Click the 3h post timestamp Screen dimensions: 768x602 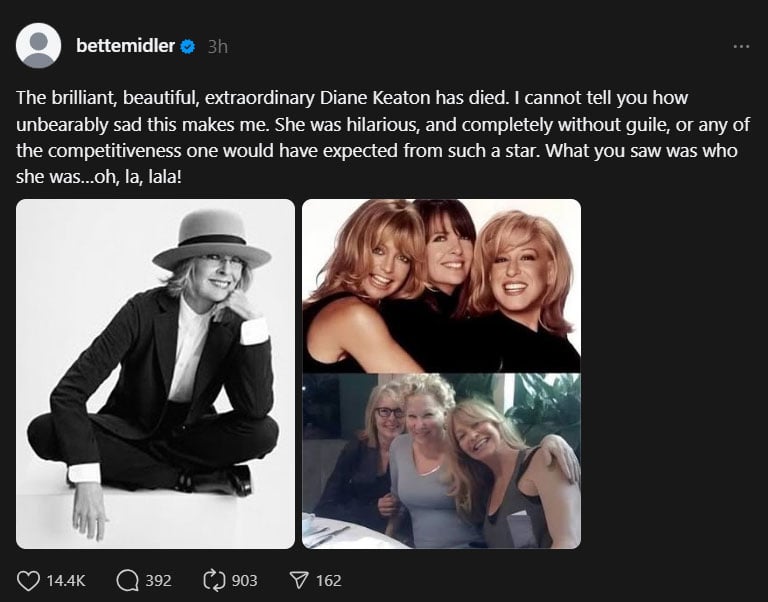click(217, 46)
